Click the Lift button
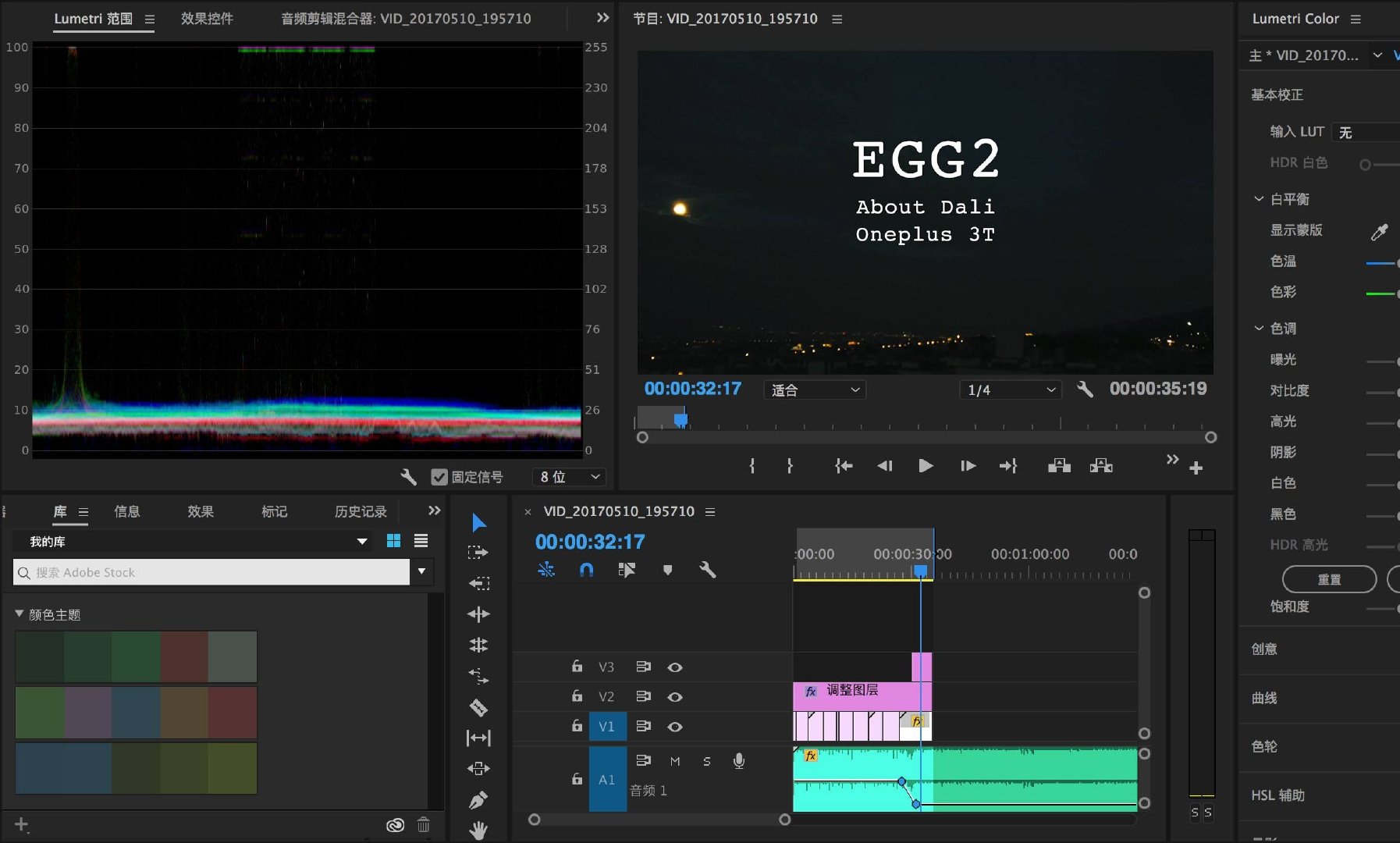 pyautogui.click(x=1059, y=466)
